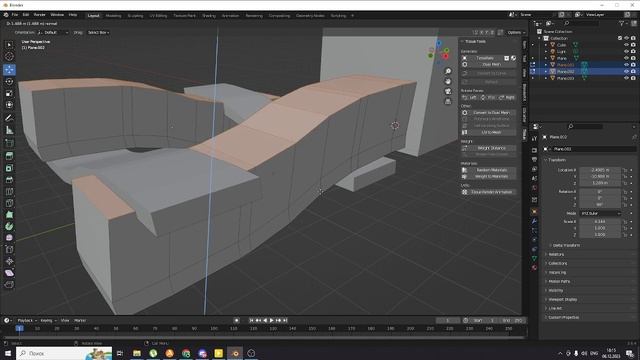This screenshot has height=360, width=640.
Task: Collapse the Transform panel
Action: click(556, 160)
